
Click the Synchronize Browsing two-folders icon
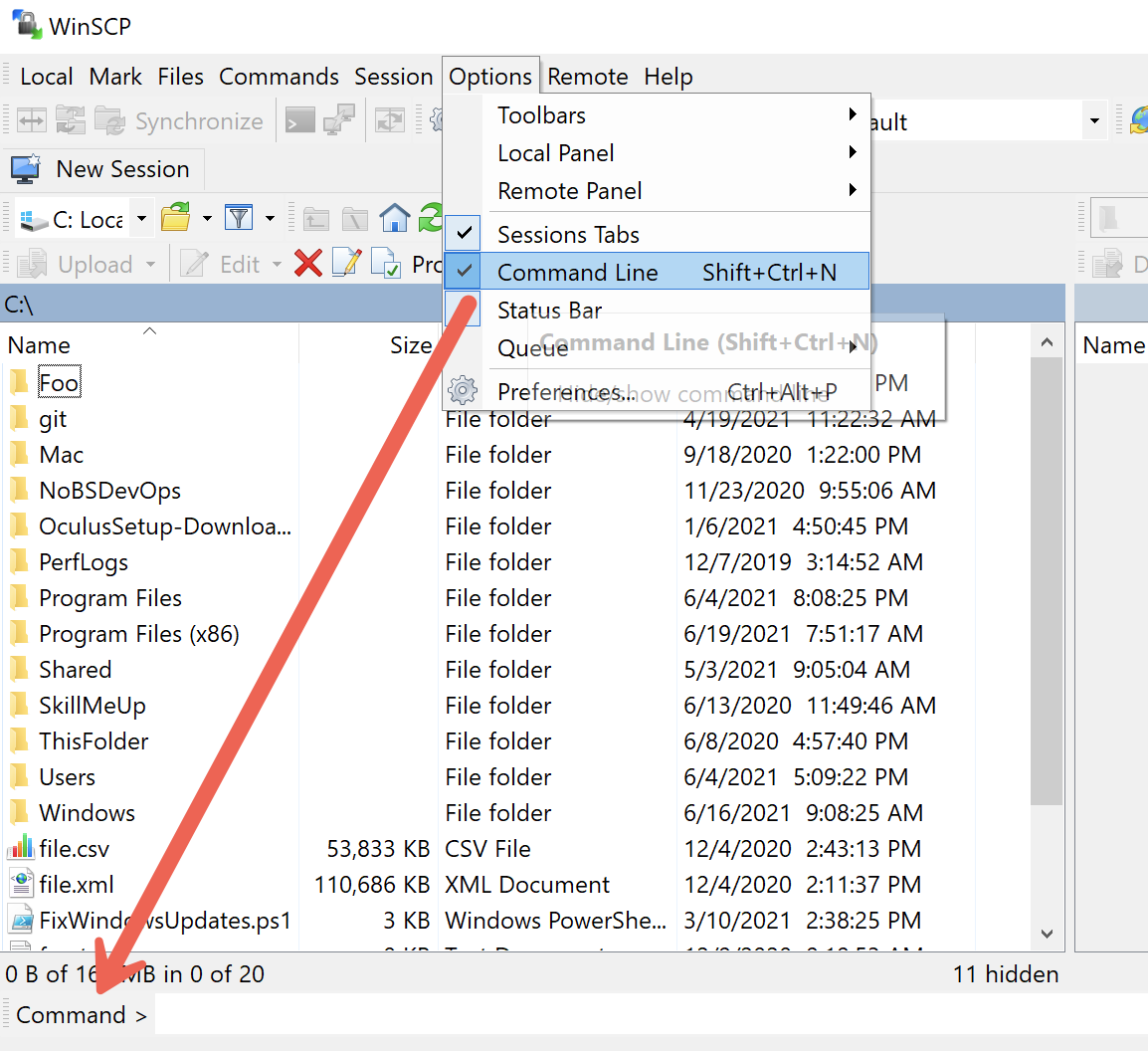click(x=71, y=120)
